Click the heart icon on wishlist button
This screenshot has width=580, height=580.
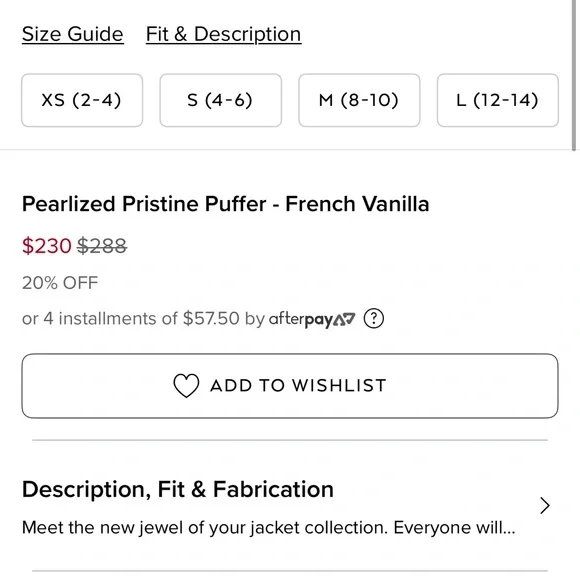186,386
